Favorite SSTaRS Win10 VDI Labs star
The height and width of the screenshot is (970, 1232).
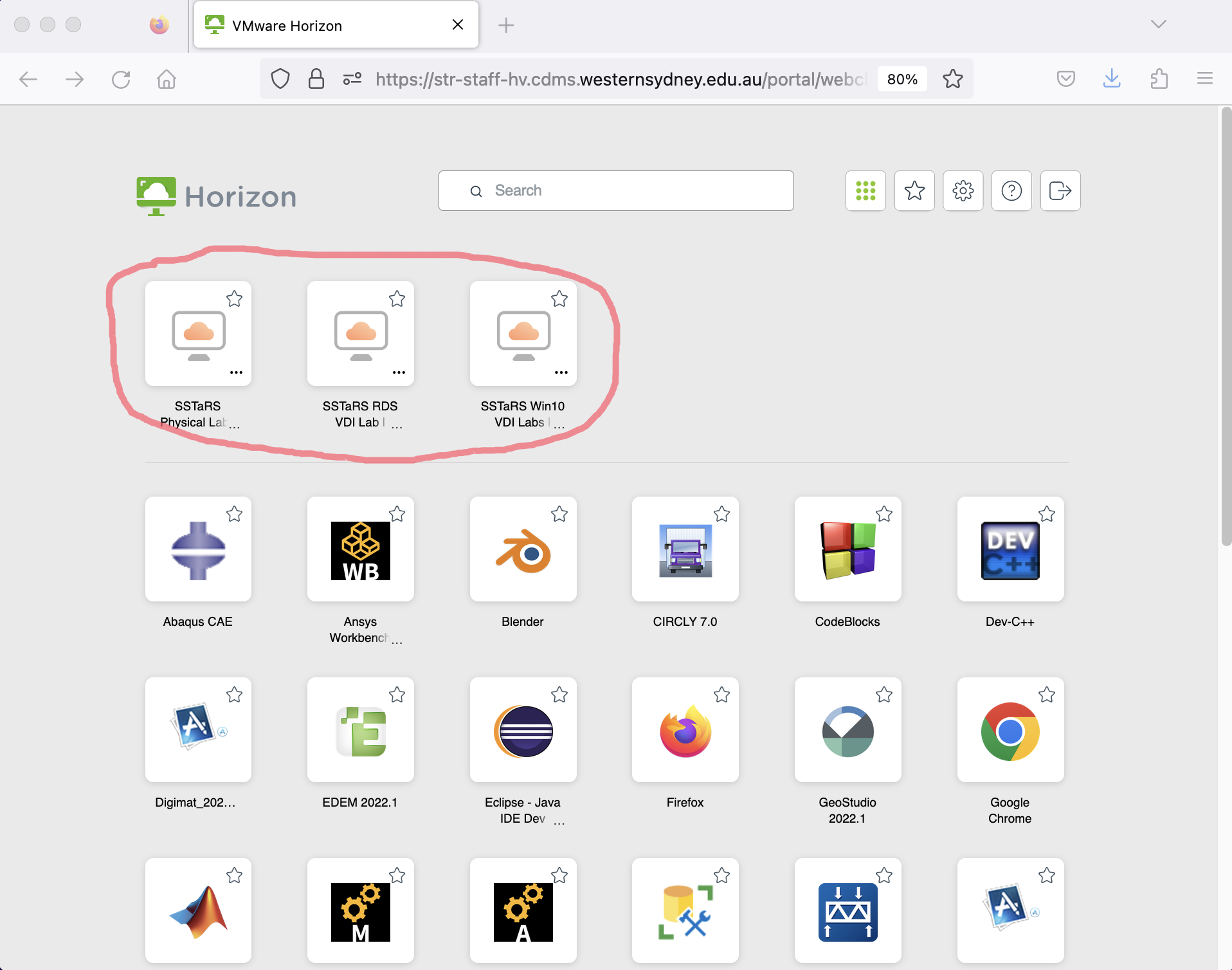coord(559,299)
